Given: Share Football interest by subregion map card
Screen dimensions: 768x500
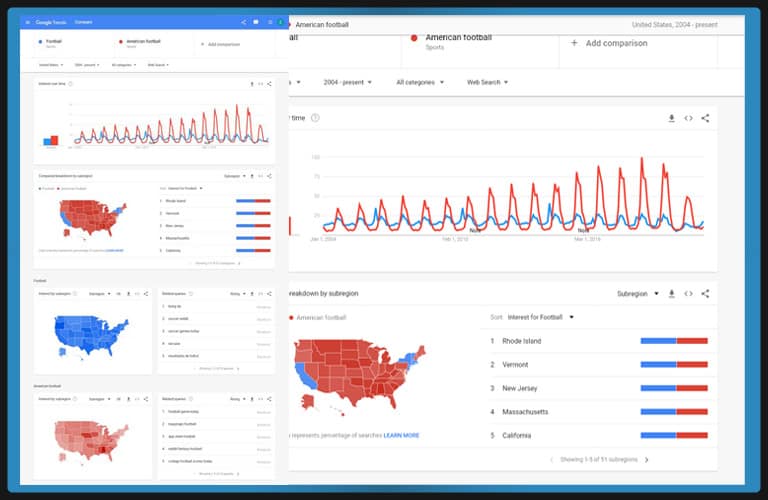Looking at the screenshot, I should point(145,294).
